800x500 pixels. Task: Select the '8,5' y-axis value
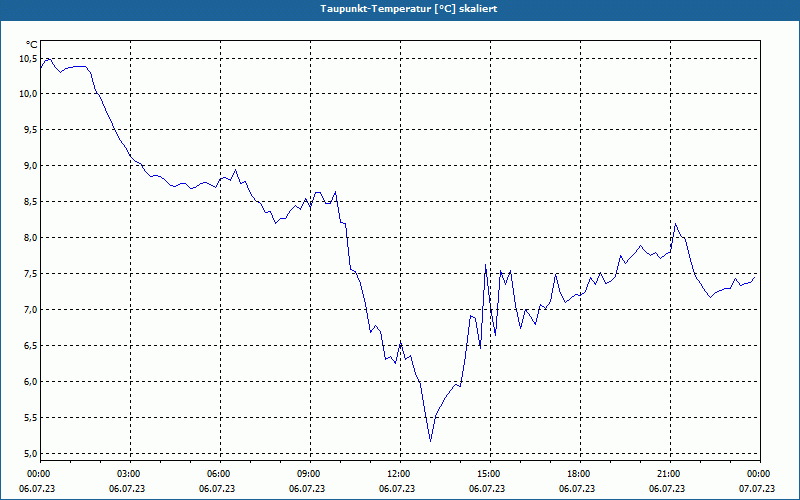point(30,202)
